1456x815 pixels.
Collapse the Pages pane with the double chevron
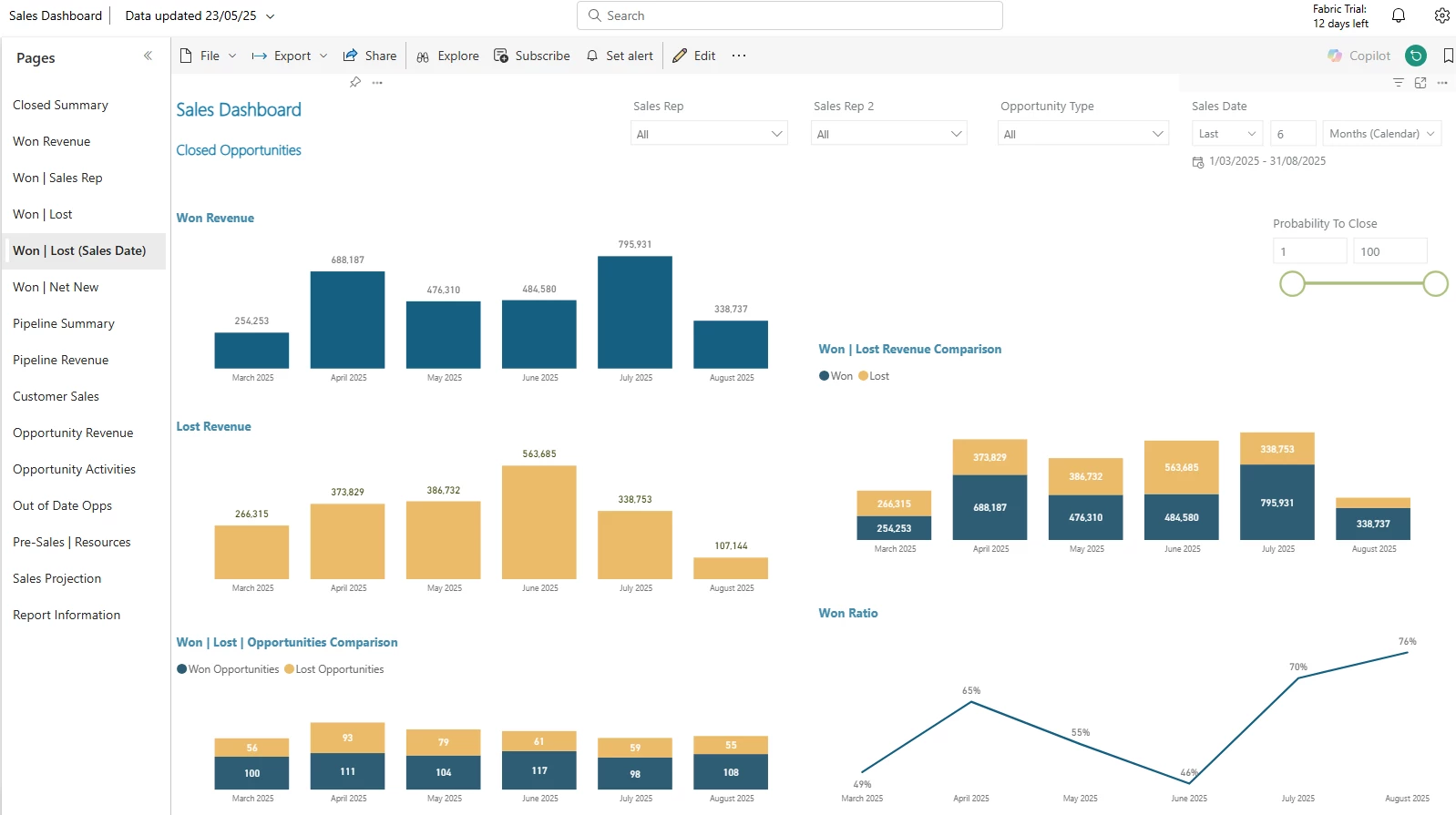(x=148, y=56)
